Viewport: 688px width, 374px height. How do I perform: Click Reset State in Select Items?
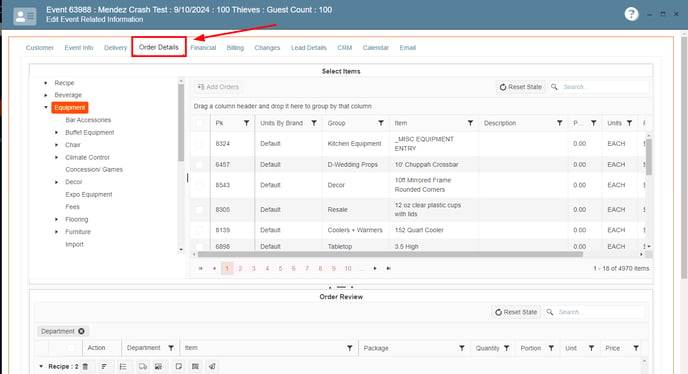pos(521,87)
